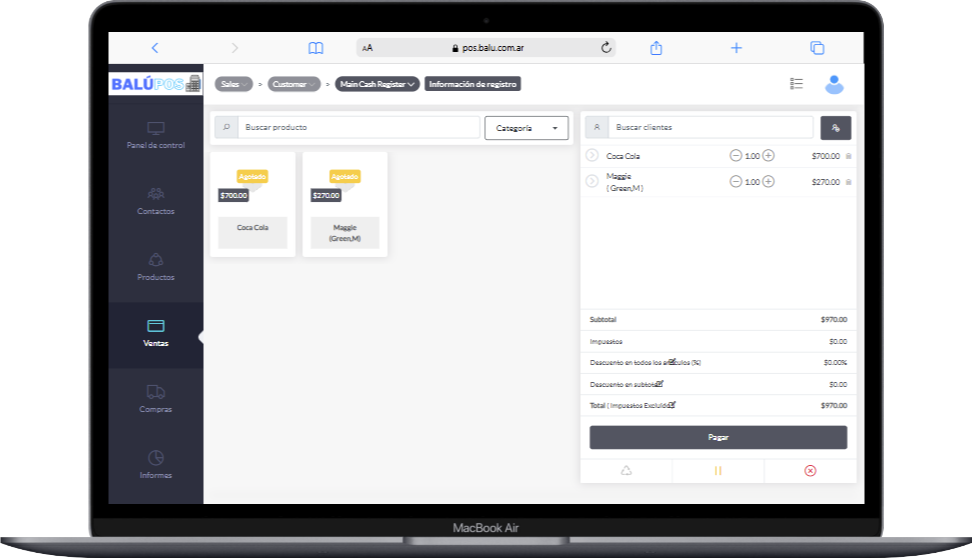Go to Panel de control in sidebar
972x558 pixels.
click(155, 136)
